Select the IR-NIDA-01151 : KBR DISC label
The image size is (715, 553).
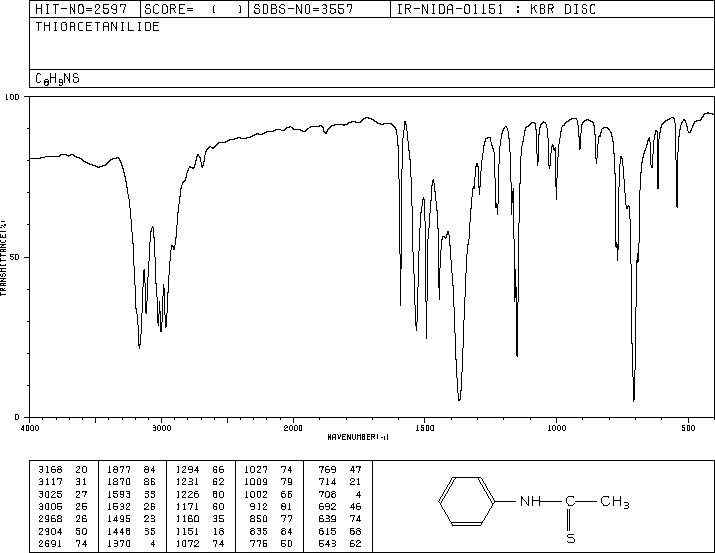(496, 9)
